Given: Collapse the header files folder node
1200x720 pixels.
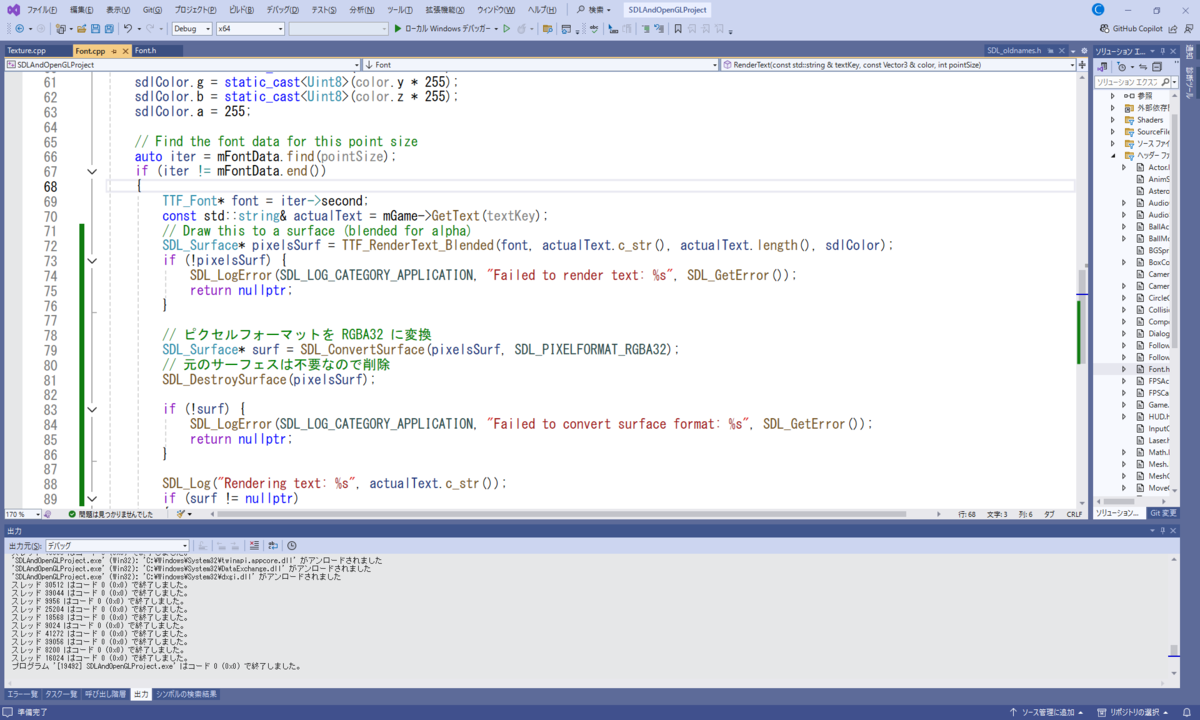Looking at the screenshot, I should [1112, 156].
